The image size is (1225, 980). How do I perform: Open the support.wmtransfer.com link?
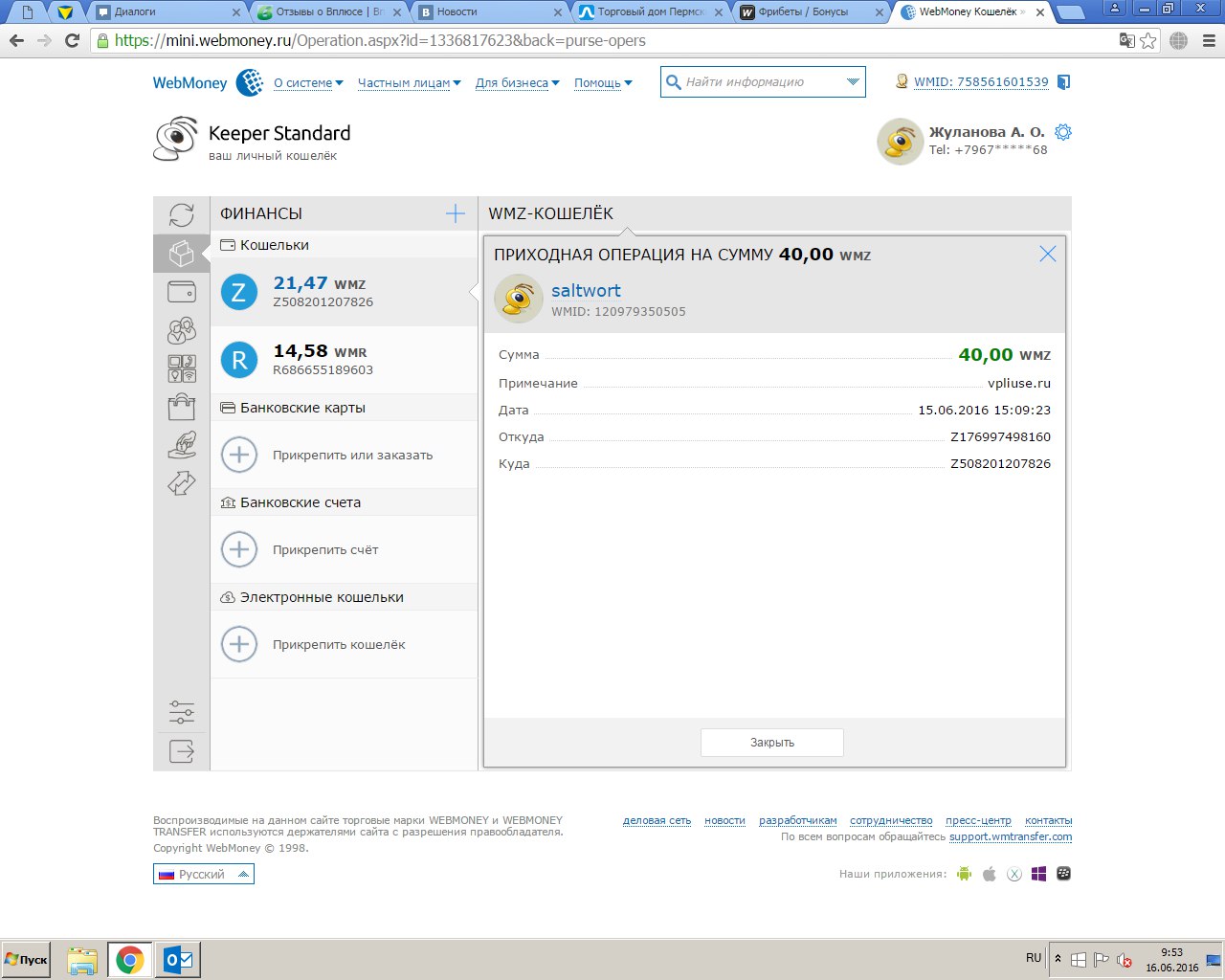click(1011, 836)
